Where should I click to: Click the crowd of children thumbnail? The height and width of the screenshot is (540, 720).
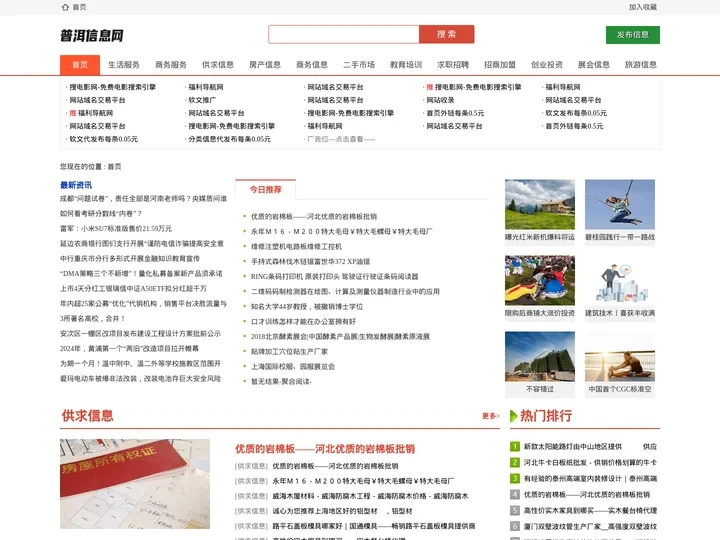tap(540, 280)
